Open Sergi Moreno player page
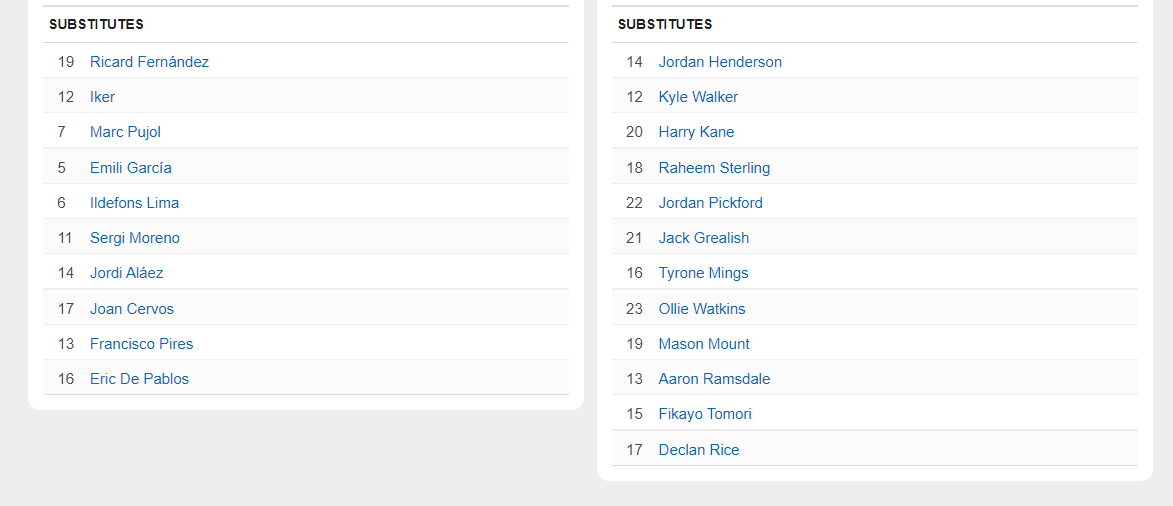1173x506 pixels. pos(135,238)
